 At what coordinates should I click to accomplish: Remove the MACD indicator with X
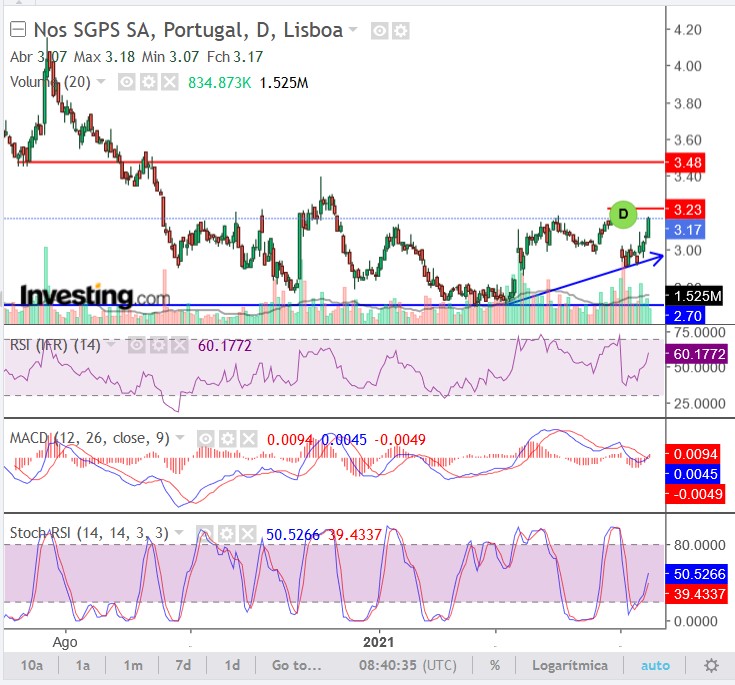[249, 439]
